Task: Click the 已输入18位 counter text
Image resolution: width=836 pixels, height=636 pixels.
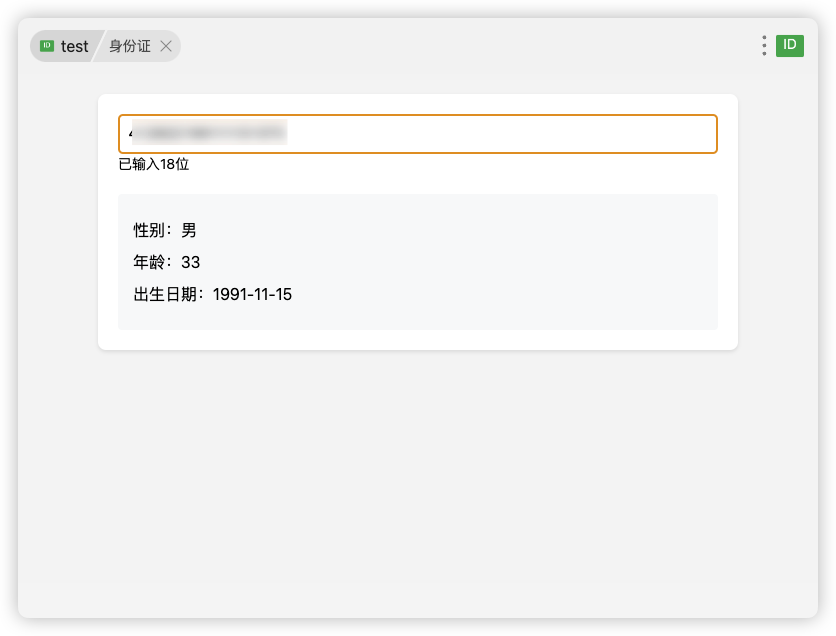Action: [154, 164]
